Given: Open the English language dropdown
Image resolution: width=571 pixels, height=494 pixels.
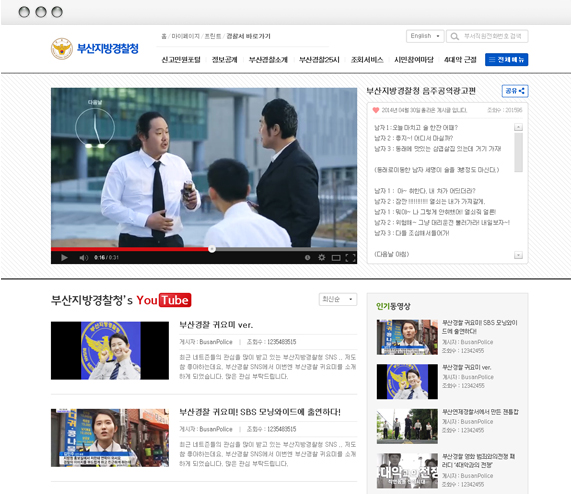Looking at the screenshot, I should pyautogui.click(x=425, y=36).
